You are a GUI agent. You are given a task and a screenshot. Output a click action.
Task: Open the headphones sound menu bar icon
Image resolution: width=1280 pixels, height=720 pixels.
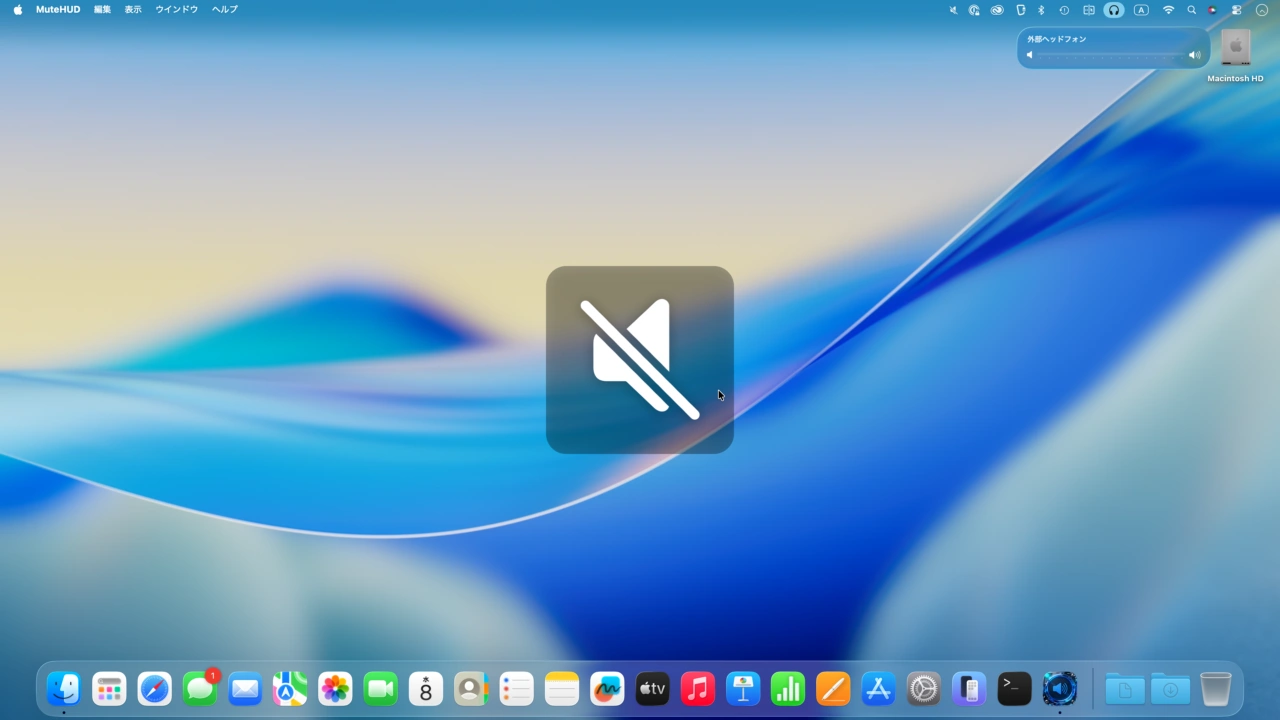1113,10
